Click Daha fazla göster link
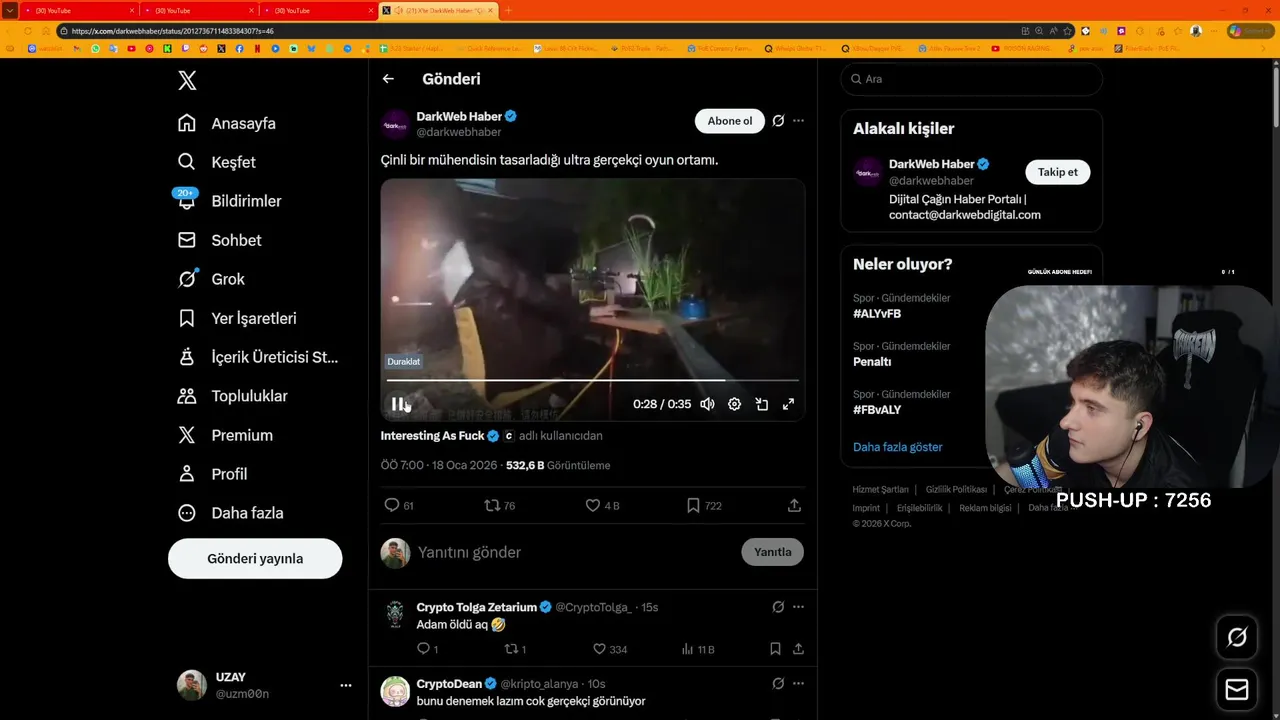The width and height of the screenshot is (1280, 720). pos(897,447)
